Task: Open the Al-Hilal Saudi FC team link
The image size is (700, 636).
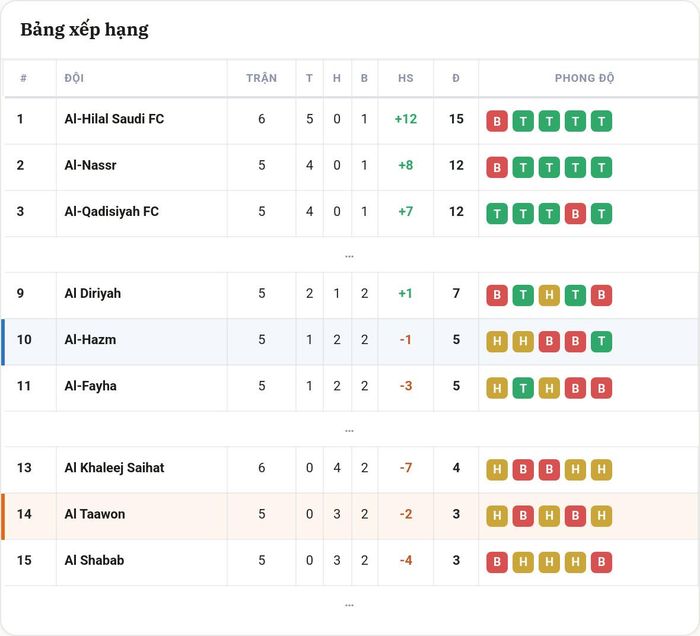Action: pos(114,119)
